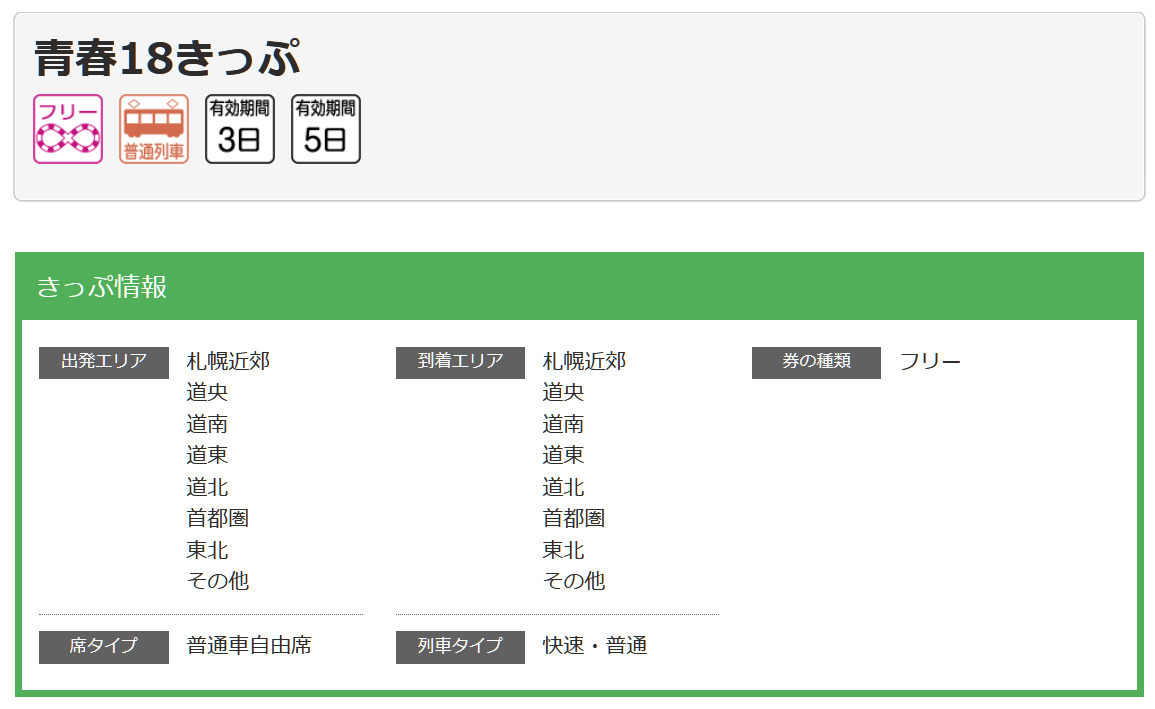Select the 普通列車 local train icon

pos(153,128)
